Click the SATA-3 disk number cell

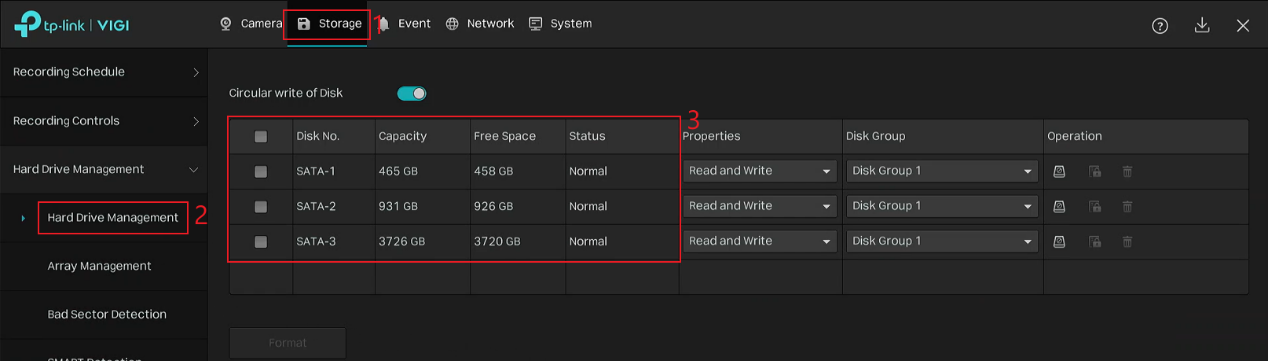(316, 241)
